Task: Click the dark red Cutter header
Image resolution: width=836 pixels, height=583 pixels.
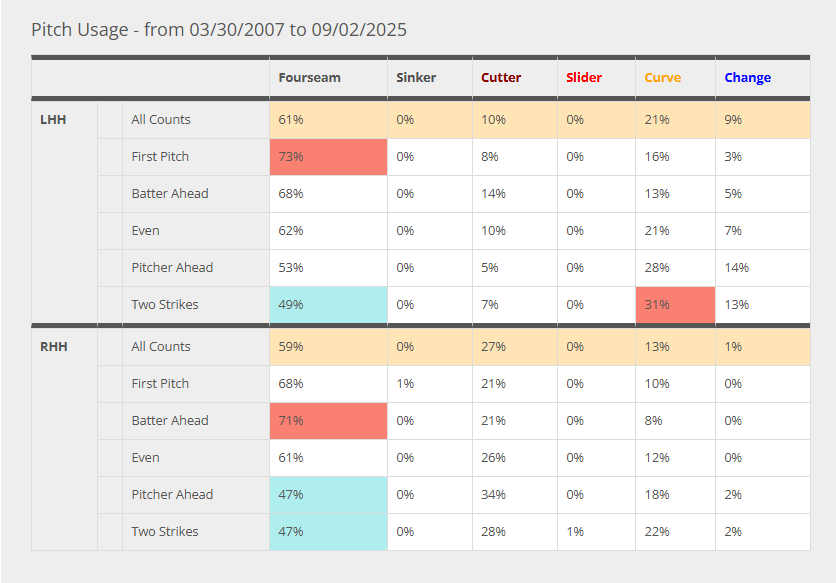Action: point(501,77)
